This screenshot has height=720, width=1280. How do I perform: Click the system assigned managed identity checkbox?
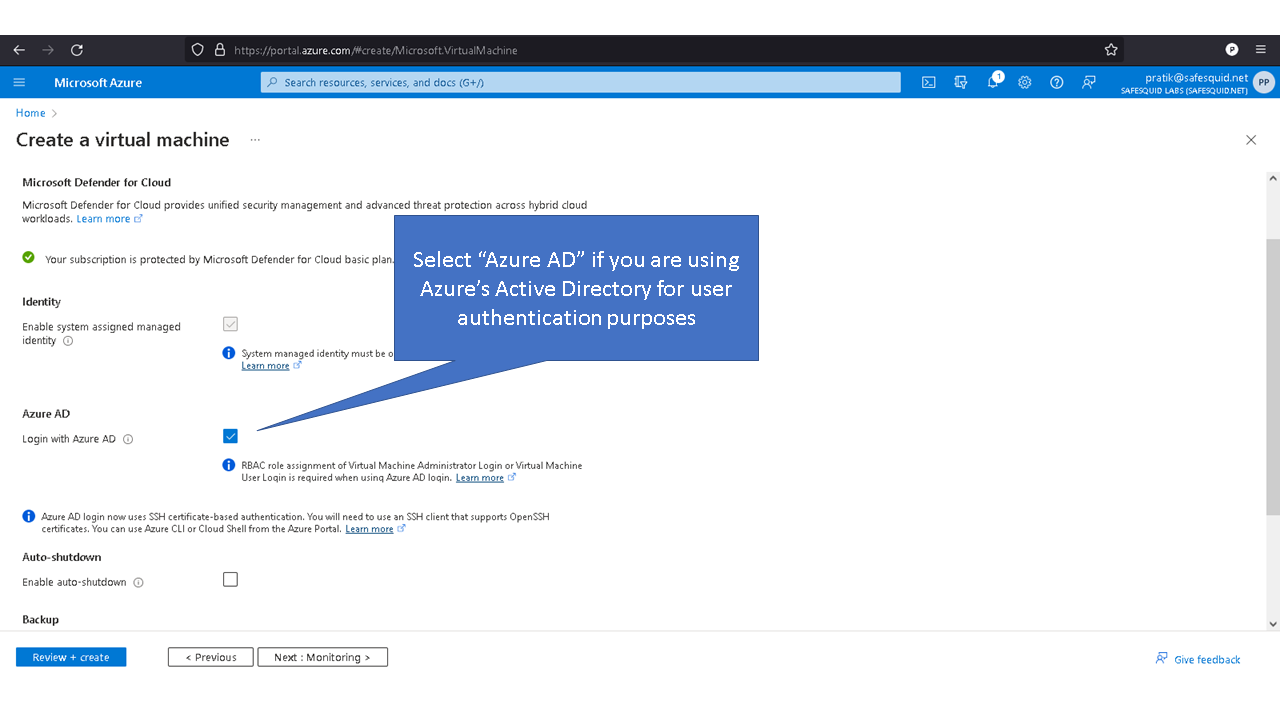(x=231, y=324)
